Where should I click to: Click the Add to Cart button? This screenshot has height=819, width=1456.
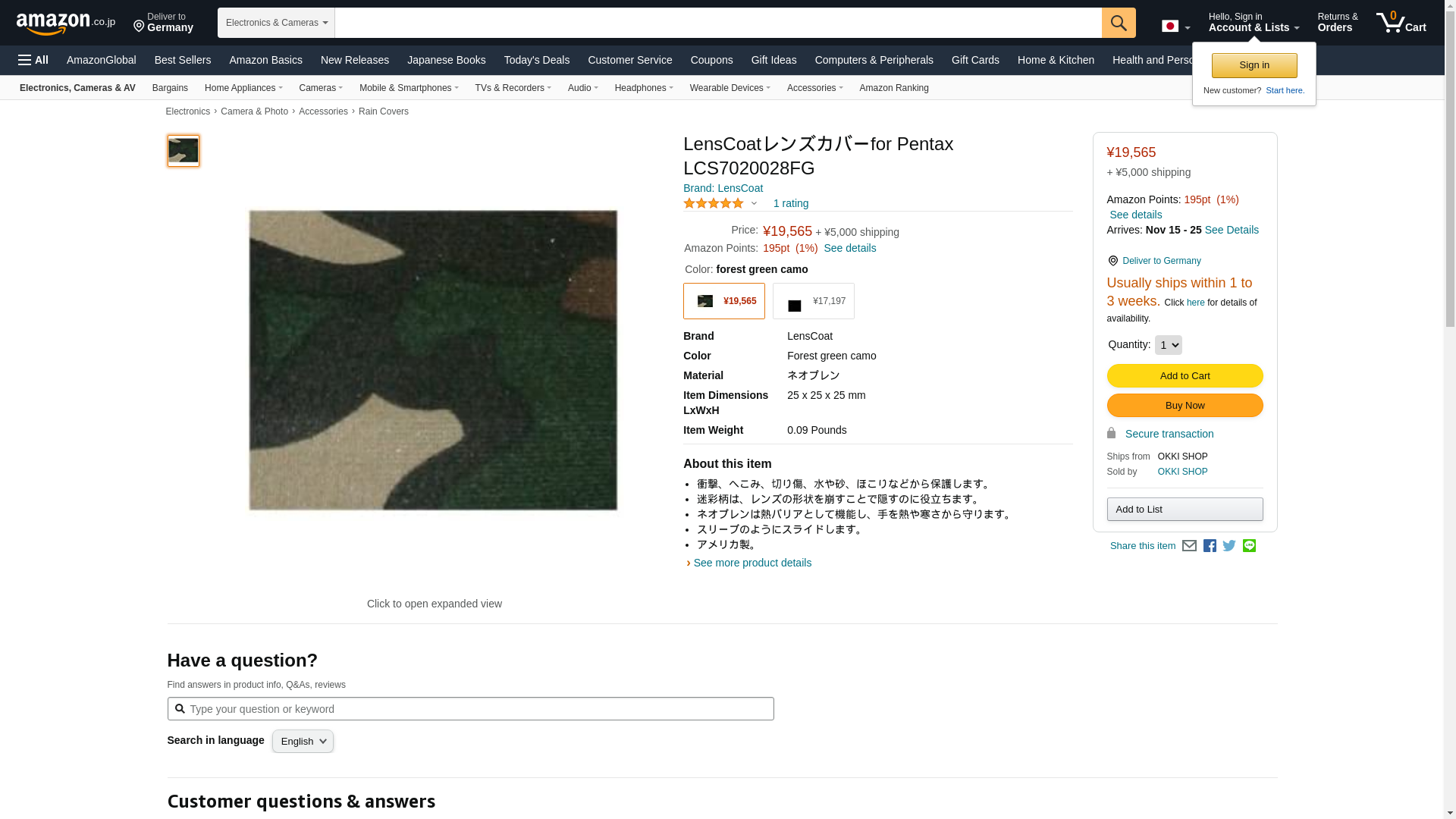1185,376
